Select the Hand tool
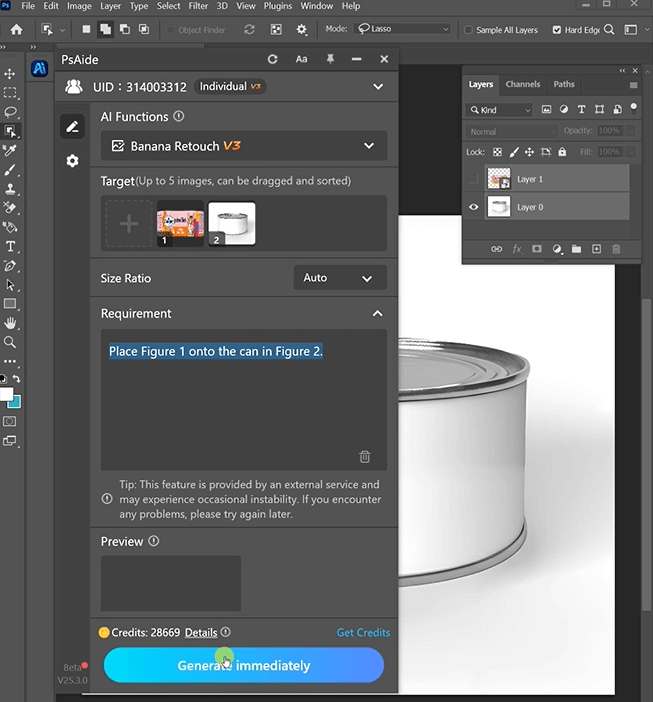Image resolution: width=653 pixels, height=702 pixels. 10,323
